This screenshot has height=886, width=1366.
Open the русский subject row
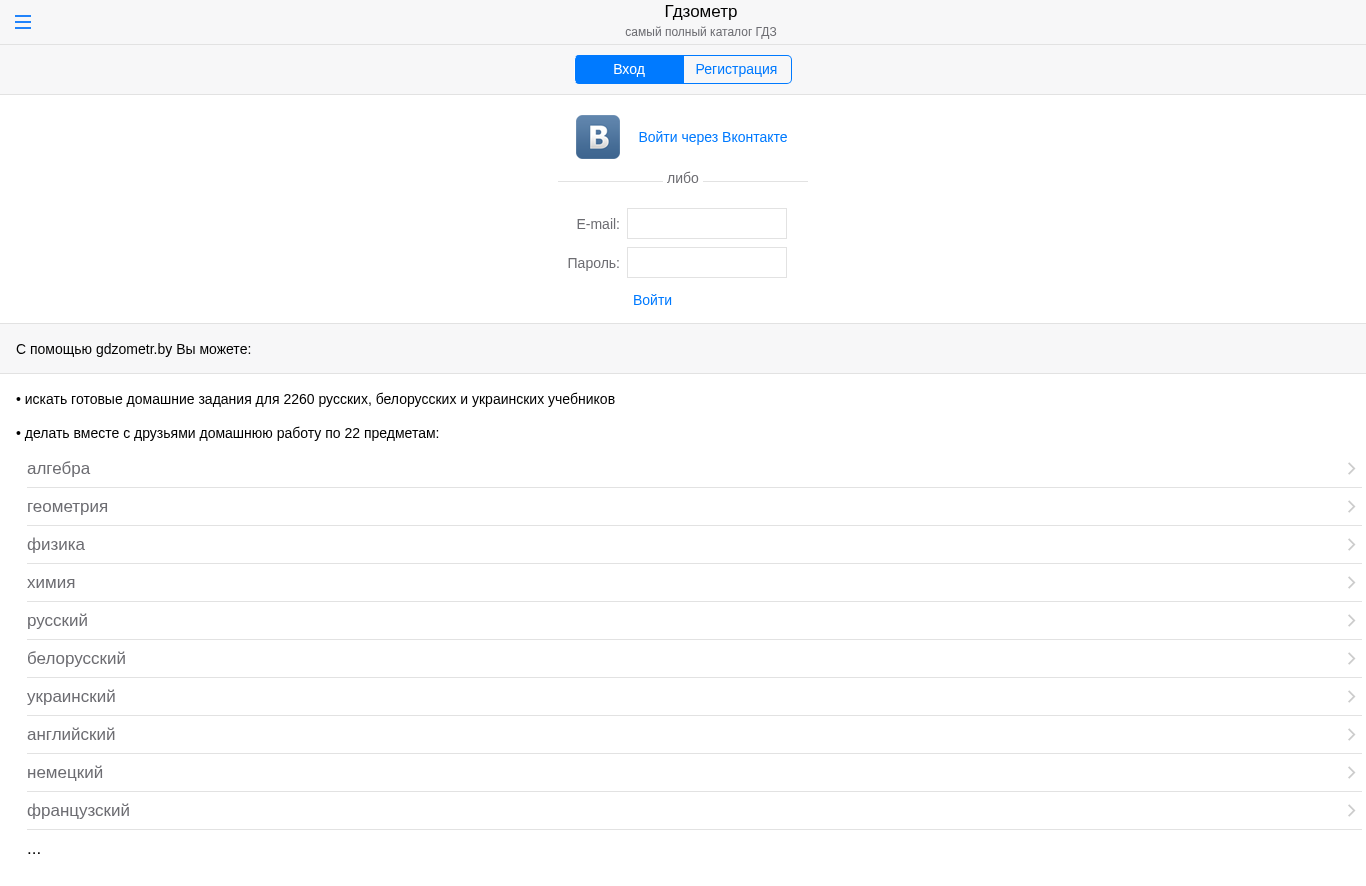coord(694,621)
